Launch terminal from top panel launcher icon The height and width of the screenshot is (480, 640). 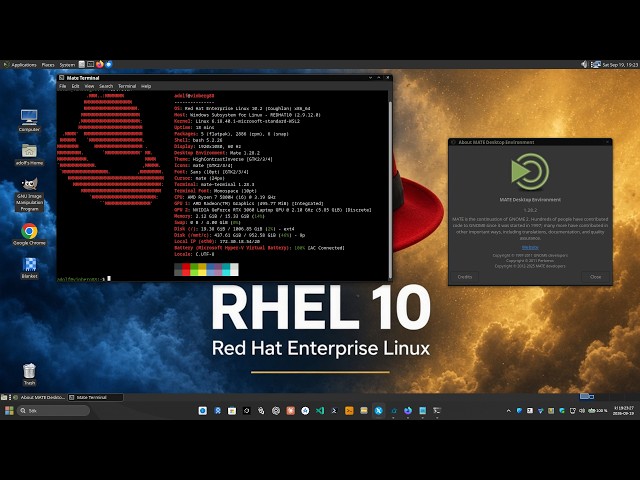(x=91, y=64)
